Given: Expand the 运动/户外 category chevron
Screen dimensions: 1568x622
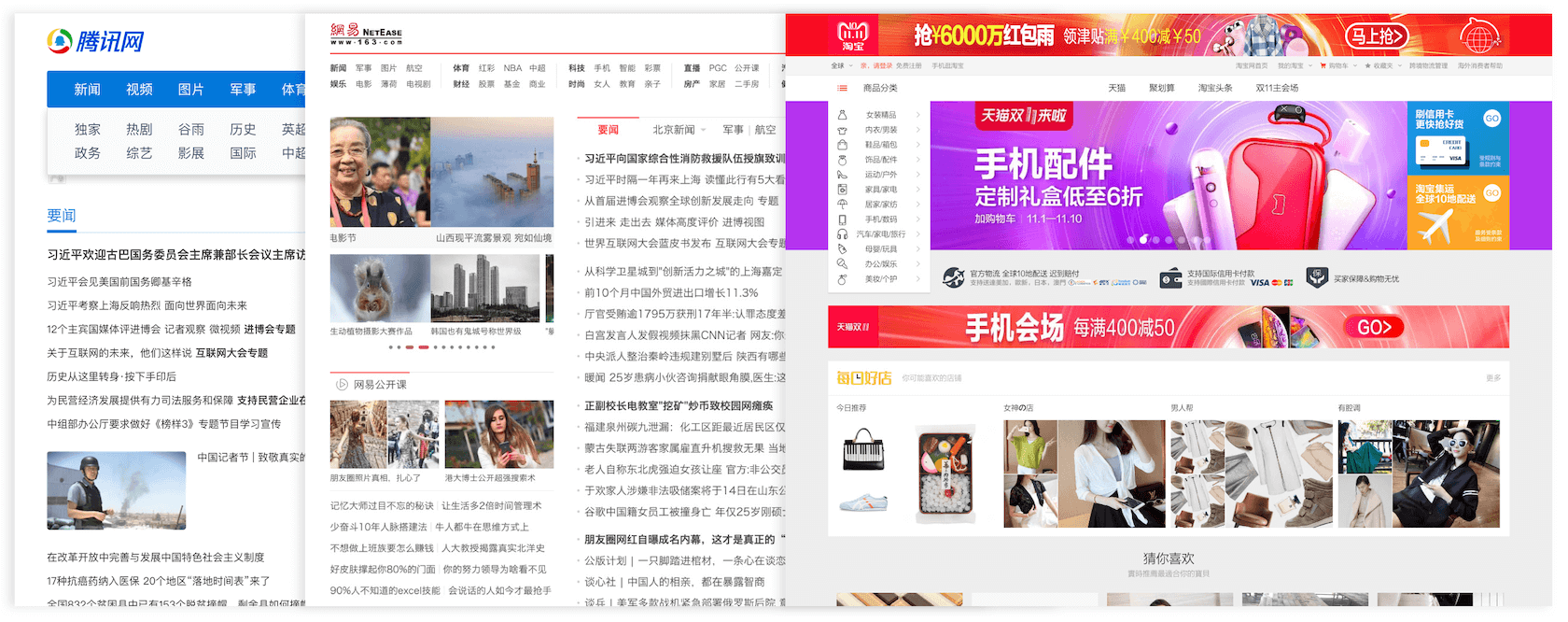Looking at the screenshot, I should [918, 175].
